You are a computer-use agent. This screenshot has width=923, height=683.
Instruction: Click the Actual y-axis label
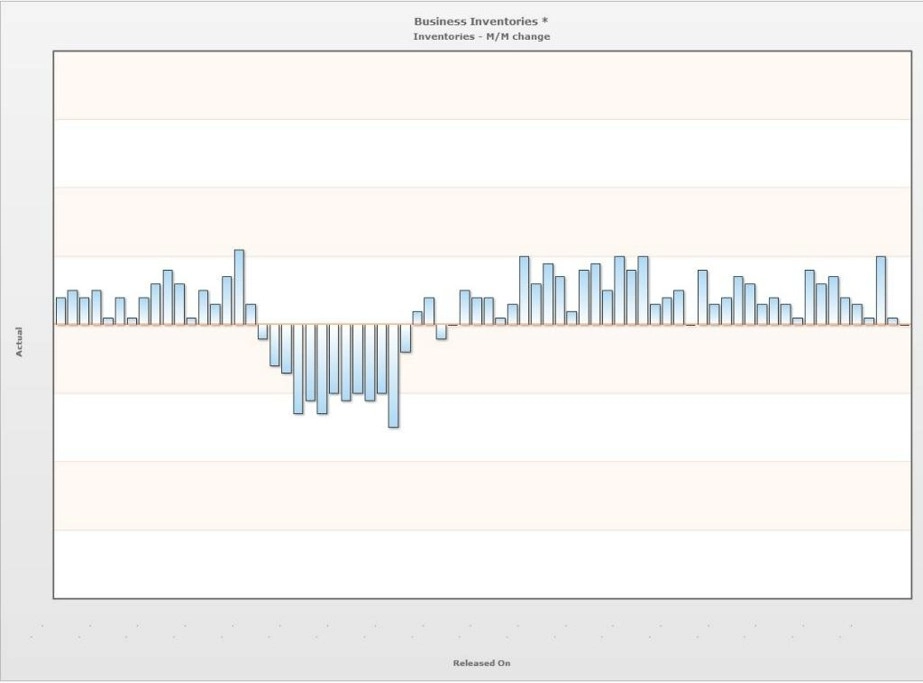point(19,342)
